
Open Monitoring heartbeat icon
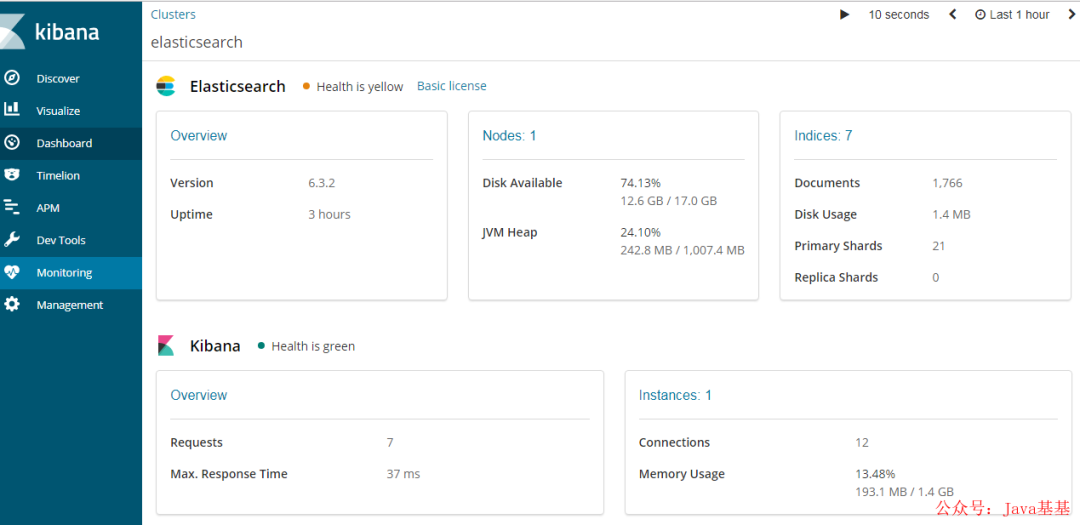click(x=12, y=272)
